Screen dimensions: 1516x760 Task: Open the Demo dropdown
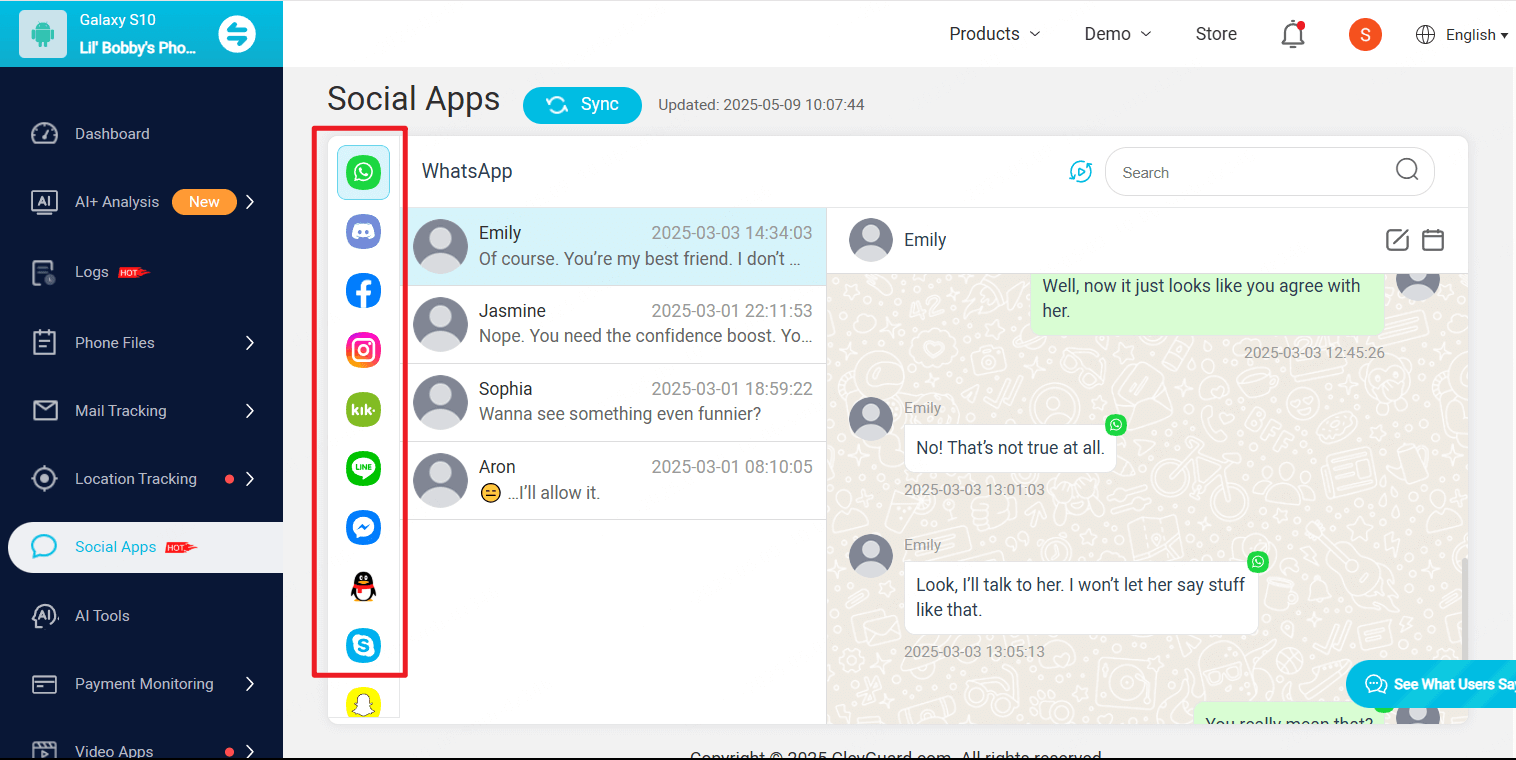click(x=1118, y=34)
